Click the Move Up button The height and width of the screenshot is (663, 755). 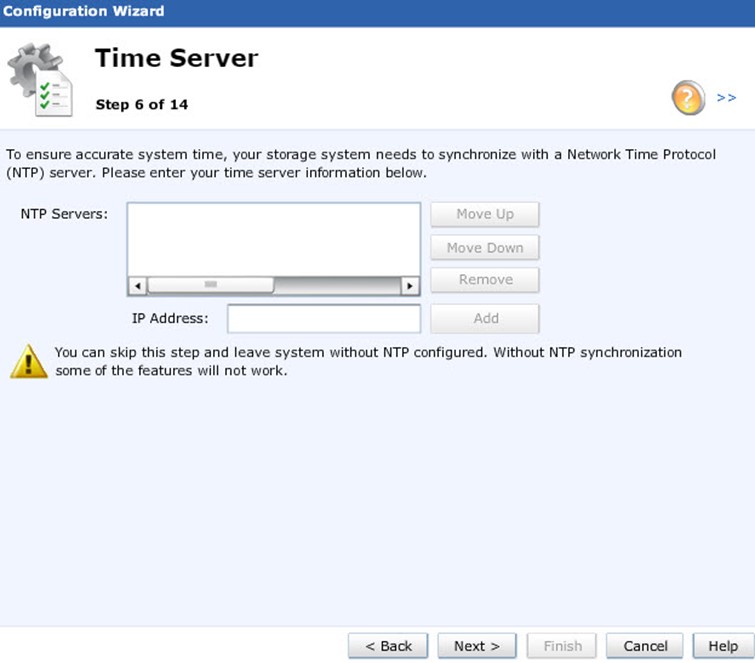485,214
